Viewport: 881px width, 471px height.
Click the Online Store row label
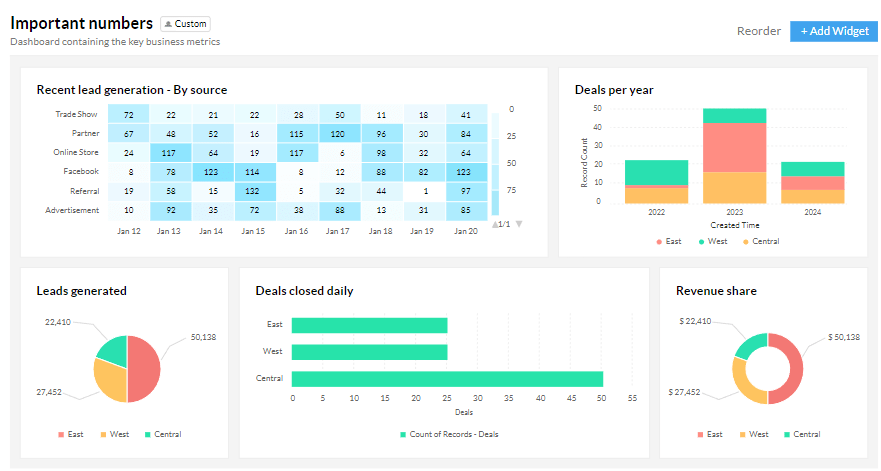coord(76,152)
